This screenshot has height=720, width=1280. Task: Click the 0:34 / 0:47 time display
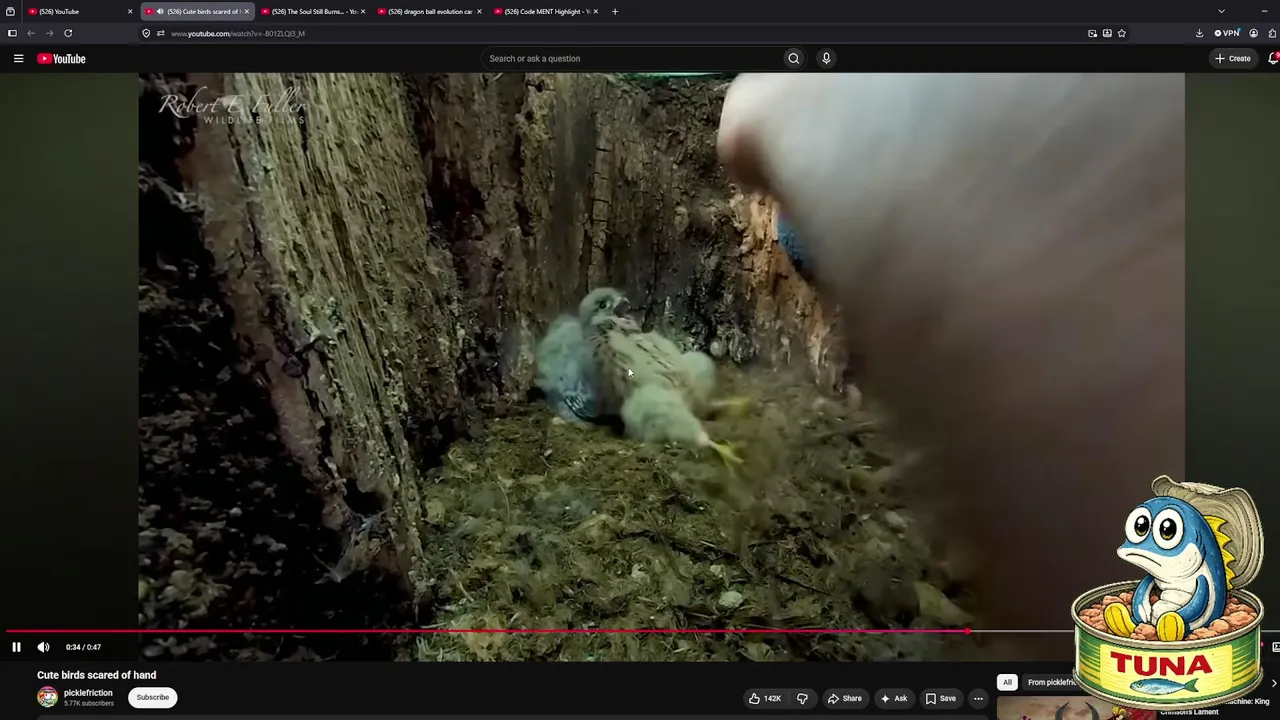pyautogui.click(x=83, y=647)
